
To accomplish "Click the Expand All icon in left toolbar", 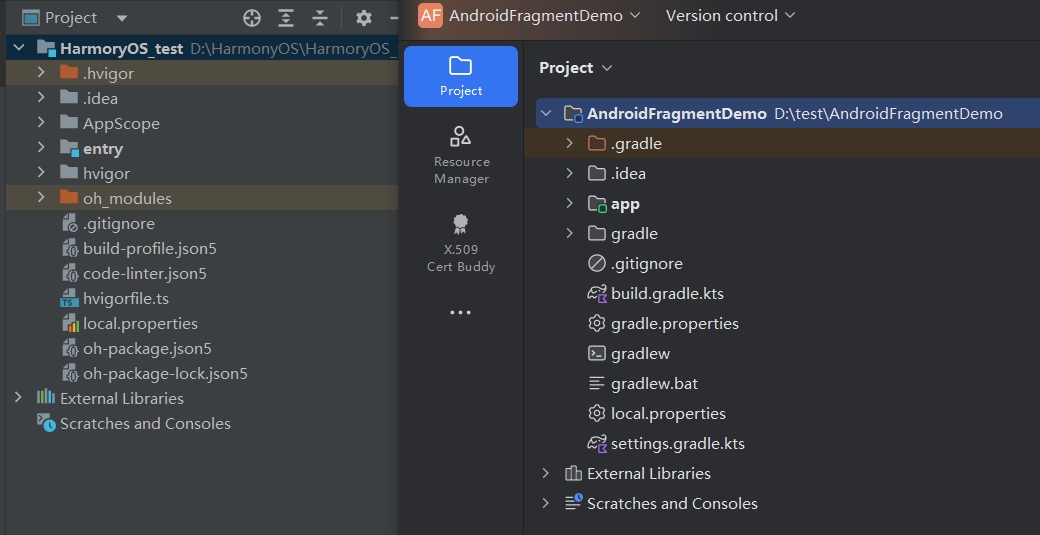I will click(286, 18).
